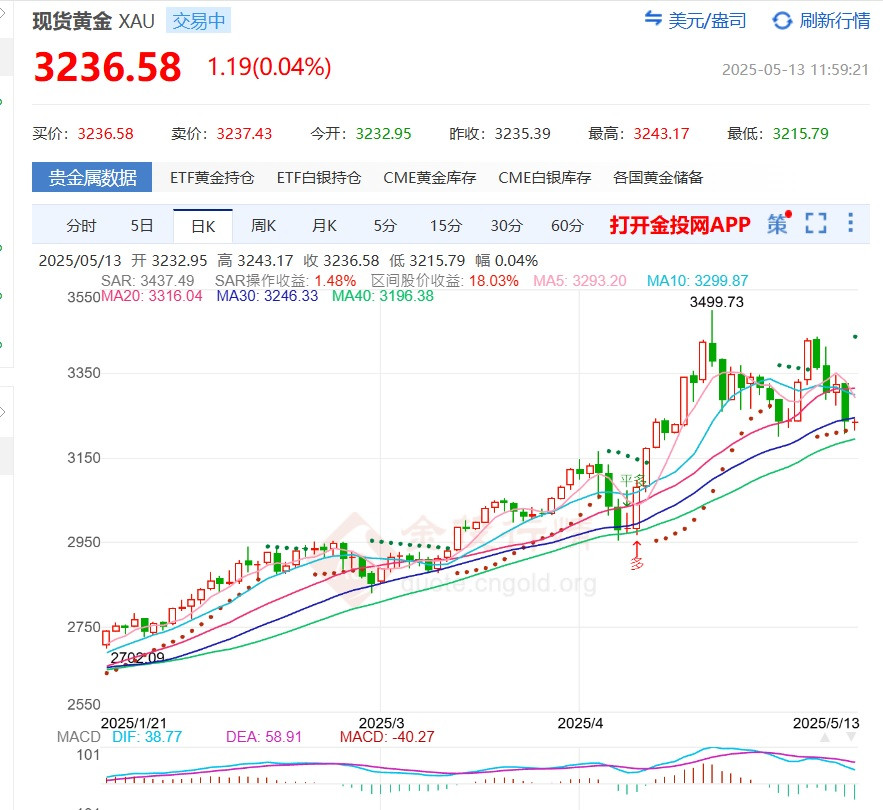Select the 周K weekly candlestick option
The image size is (883, 810).
(x=264, y=225)
